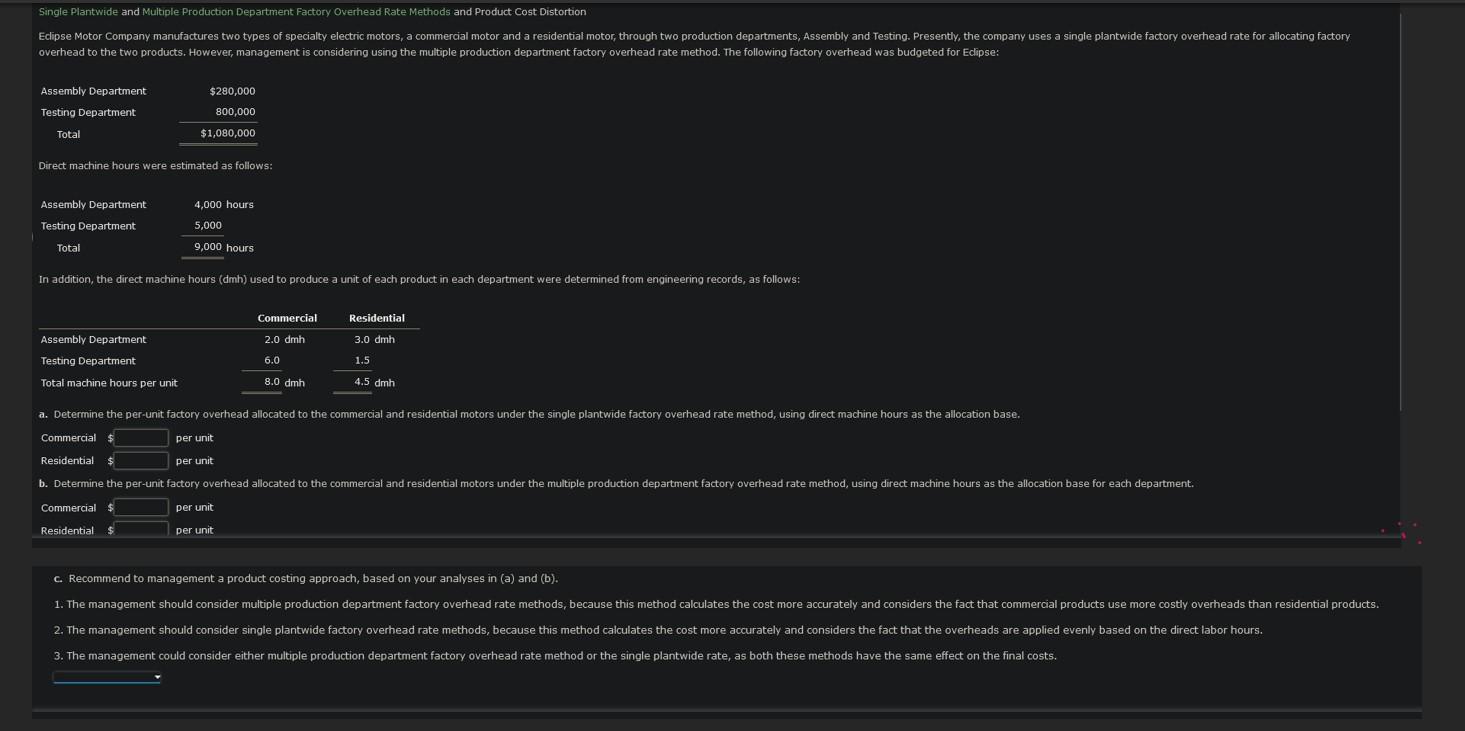Click the "Assembly Department" row label
The width and height of the screenshot is (1465, 731).
(91, 90)
